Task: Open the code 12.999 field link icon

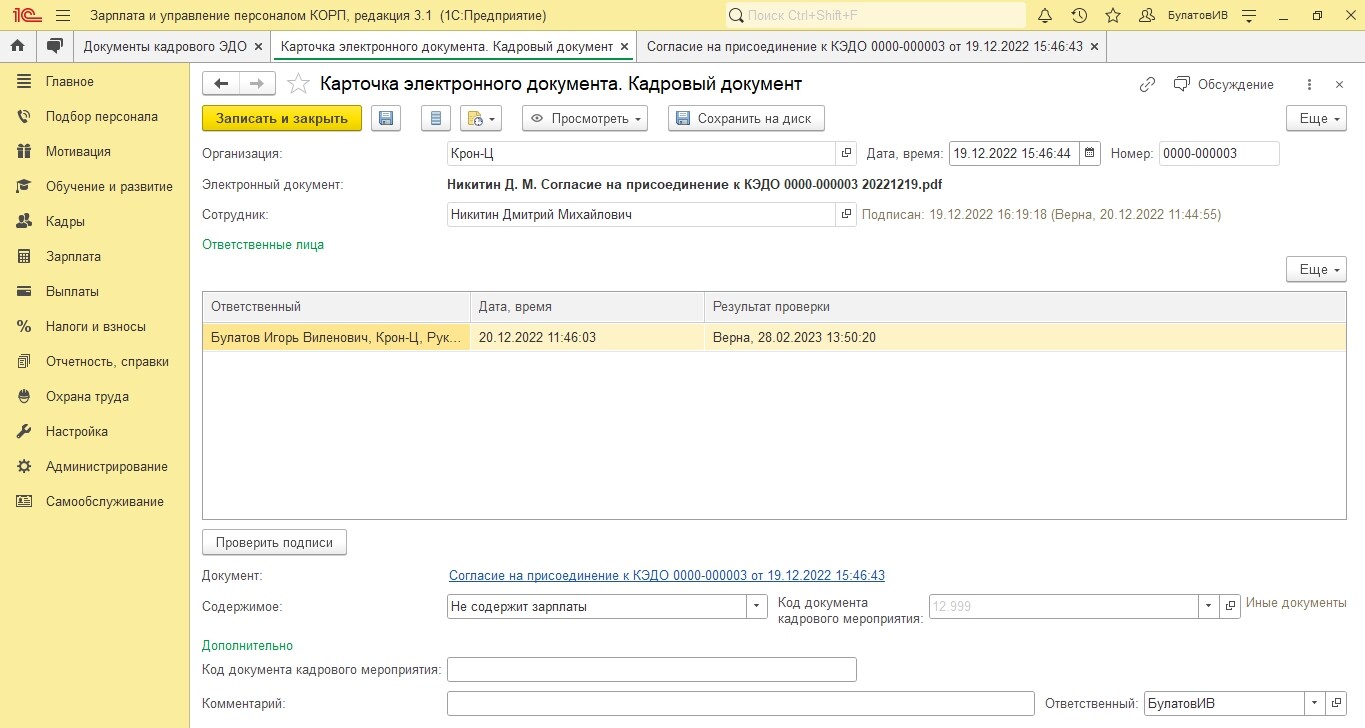Action: pyautogui.click(x=1231, y=606)
